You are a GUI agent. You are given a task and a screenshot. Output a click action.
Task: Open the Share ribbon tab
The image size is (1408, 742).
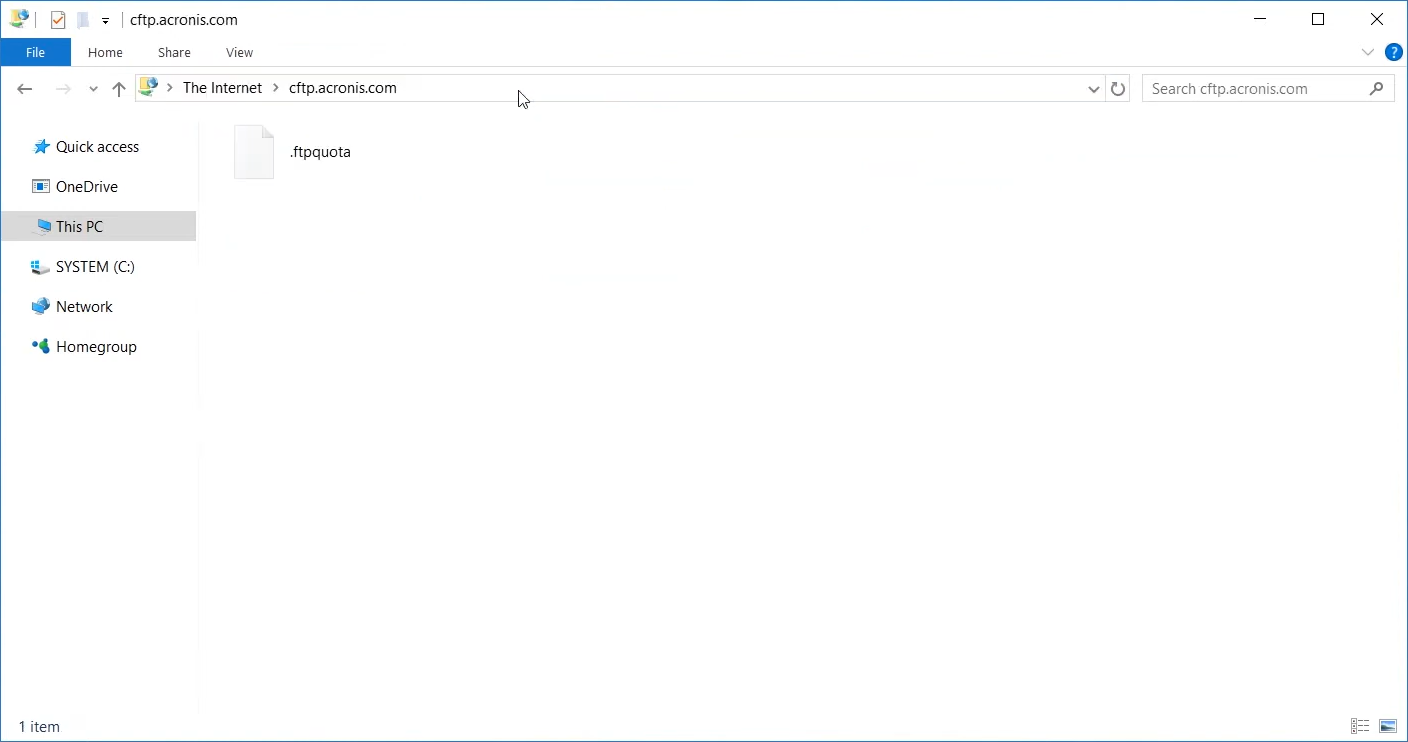(x=174, y=52)
